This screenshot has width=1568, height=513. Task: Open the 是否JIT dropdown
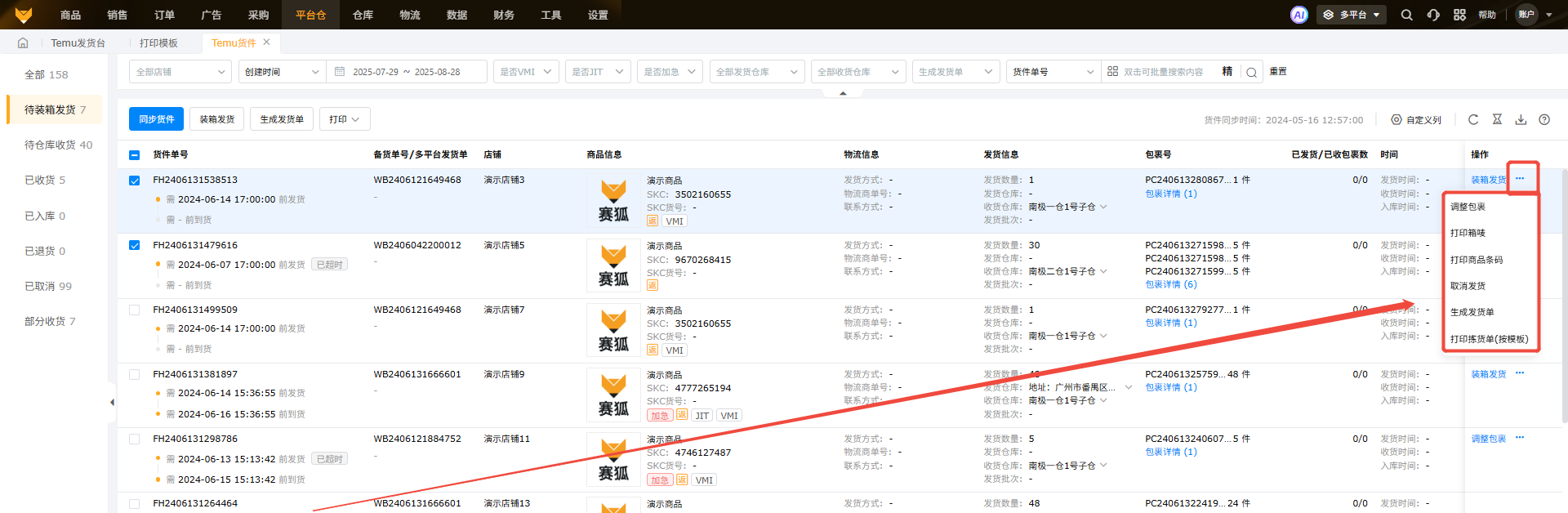click(598, 72)
